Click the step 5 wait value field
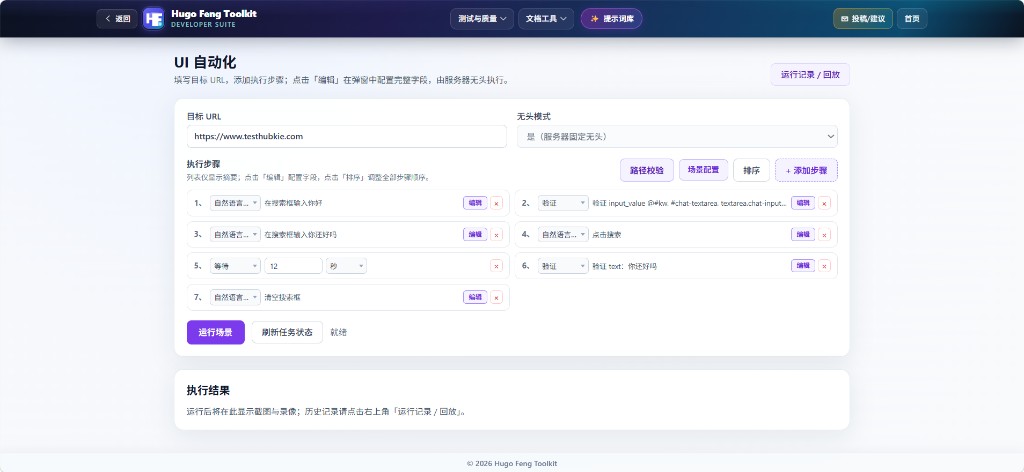The height and width of the screenshot is (472, 1024). click(293, 266)
